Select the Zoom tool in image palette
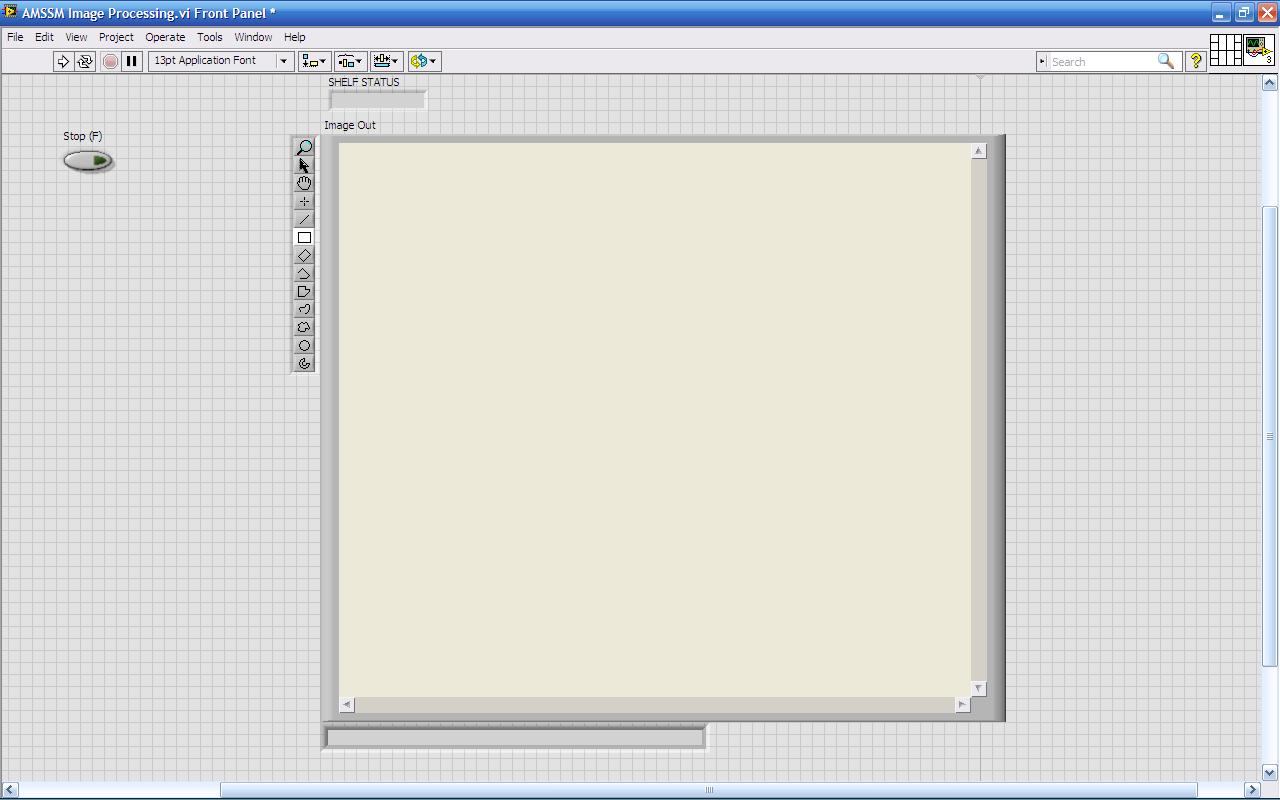1280x800 pixels. 304,147
